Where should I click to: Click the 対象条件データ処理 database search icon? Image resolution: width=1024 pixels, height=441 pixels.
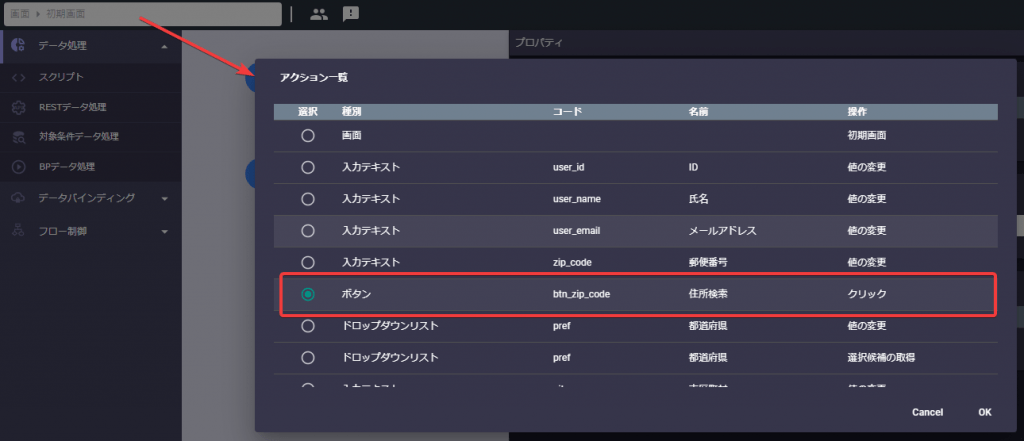[19, 137]
